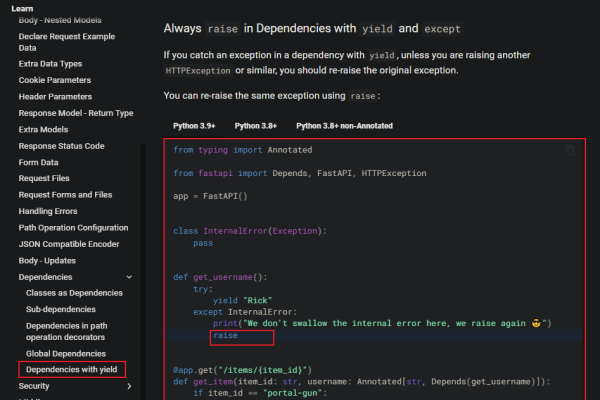Go to Response Status Code
Viewport: 600px width, 400px height.
click(61, 146)
